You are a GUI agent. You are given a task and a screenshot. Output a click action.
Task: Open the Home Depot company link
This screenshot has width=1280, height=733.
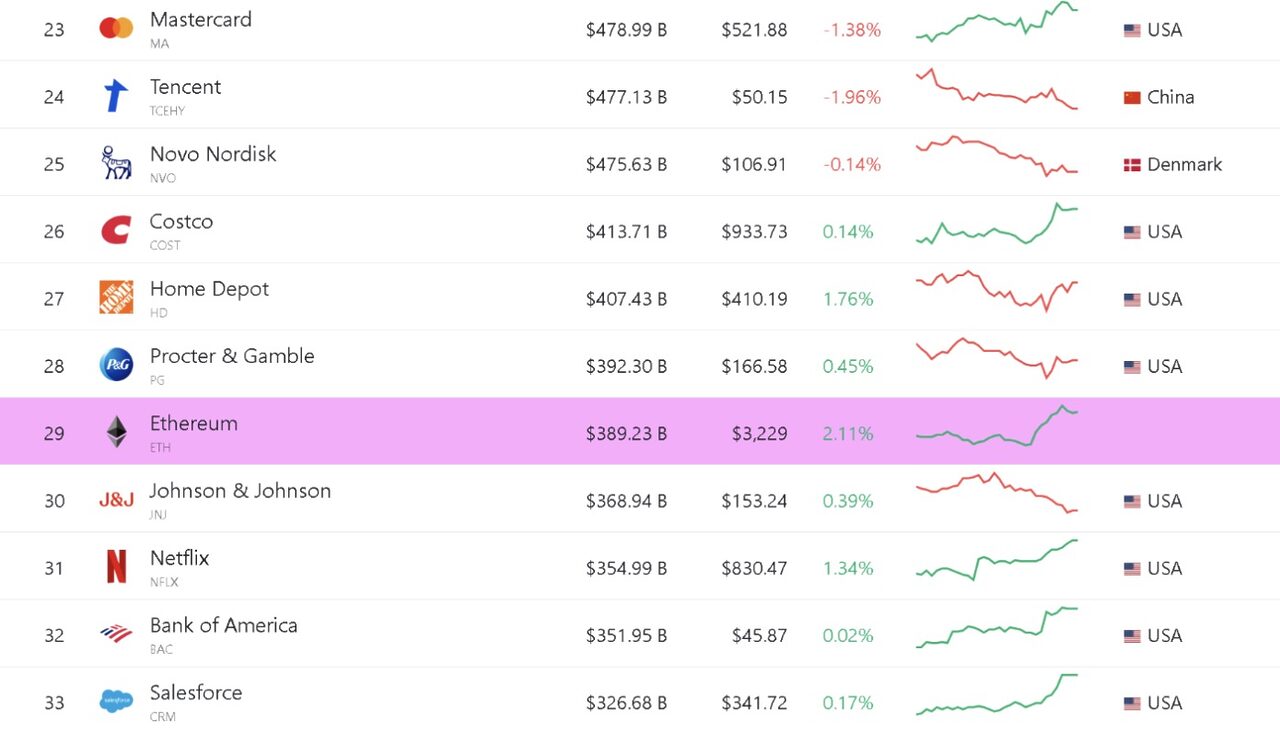[209, 289]
